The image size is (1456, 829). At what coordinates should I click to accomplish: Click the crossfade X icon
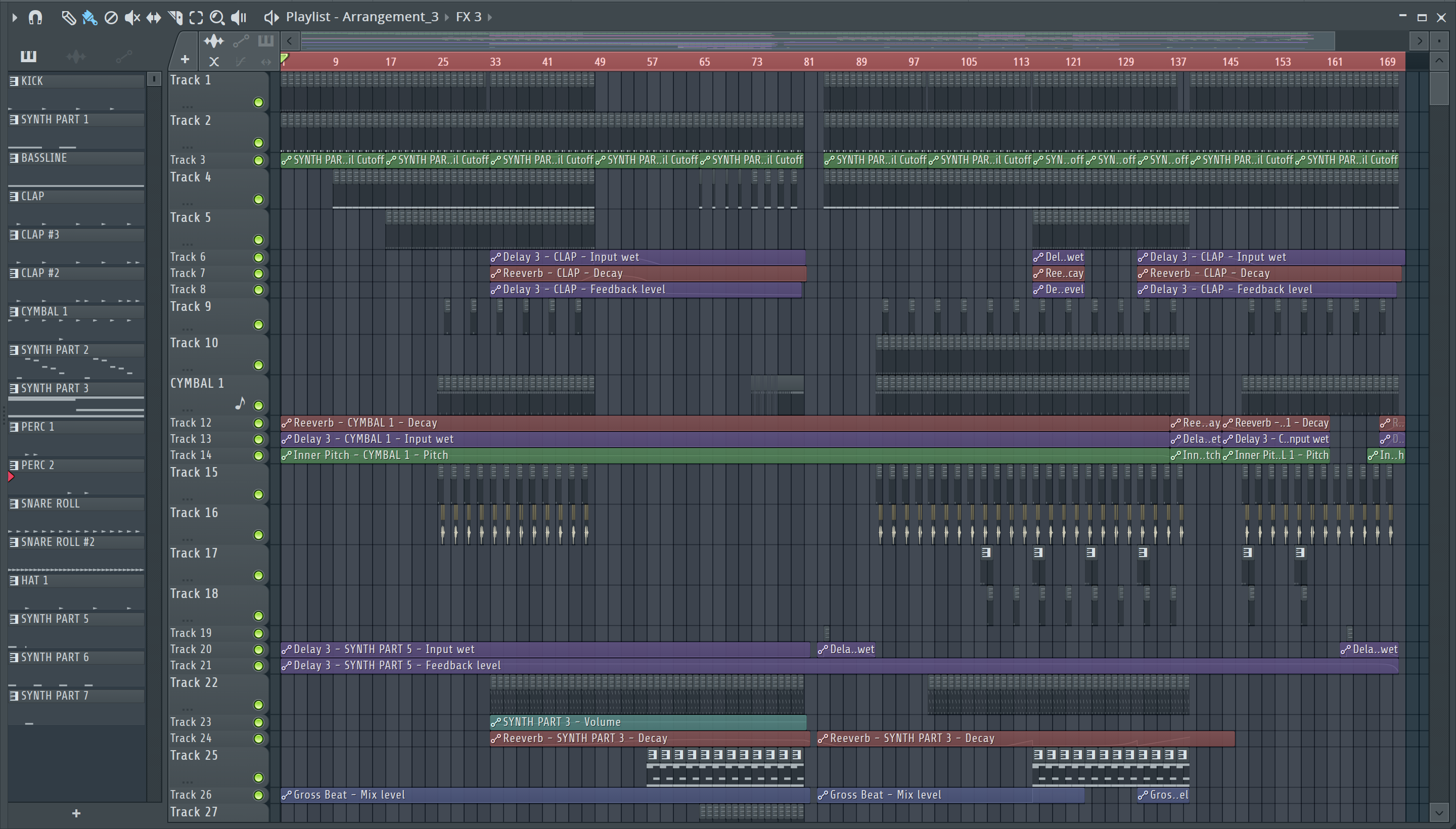point(214,62)
